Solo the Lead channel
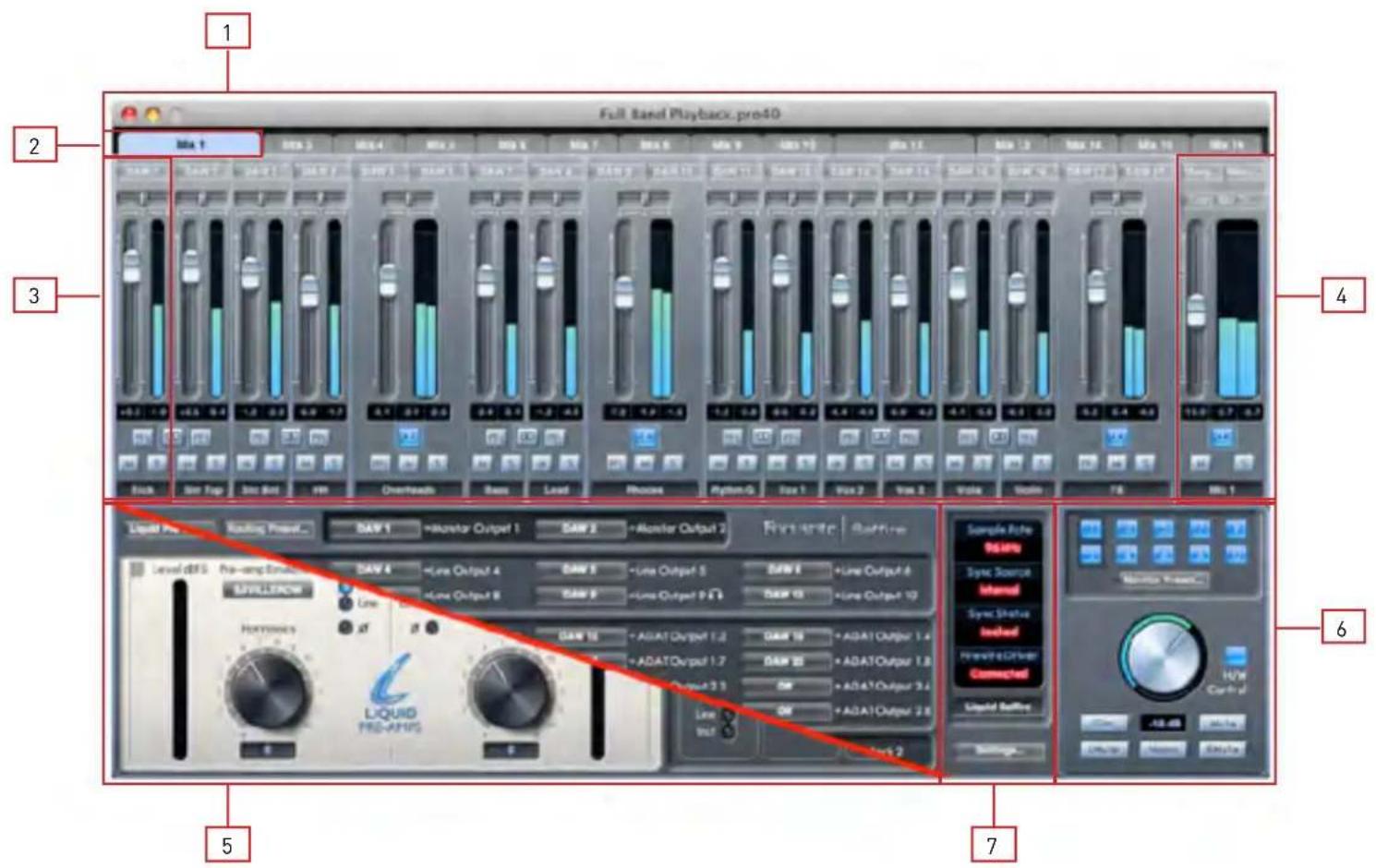The image size is (1376, 868). 569,464
